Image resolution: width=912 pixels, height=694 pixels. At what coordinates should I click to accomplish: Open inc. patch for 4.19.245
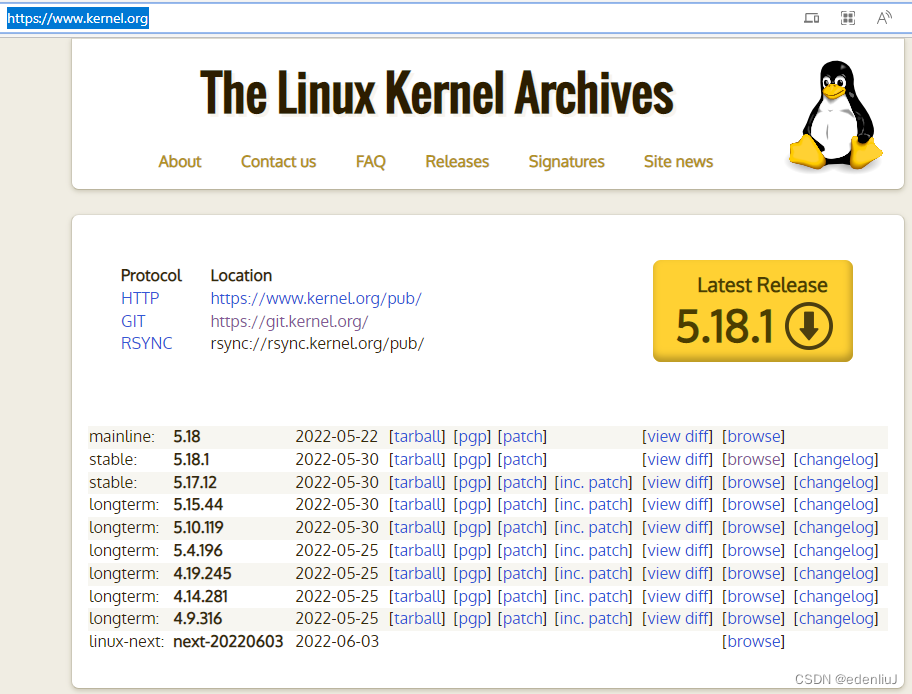click(x=593, y=574)
